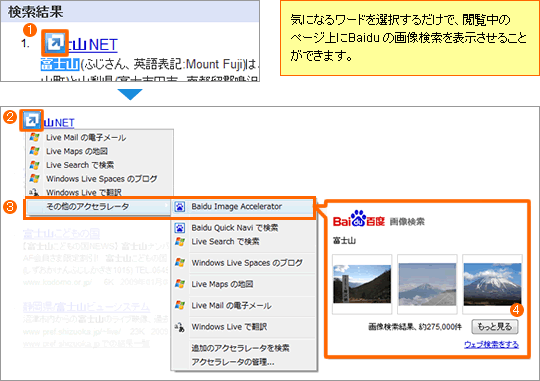Open アクセラレータの管理...

[233, 362]
